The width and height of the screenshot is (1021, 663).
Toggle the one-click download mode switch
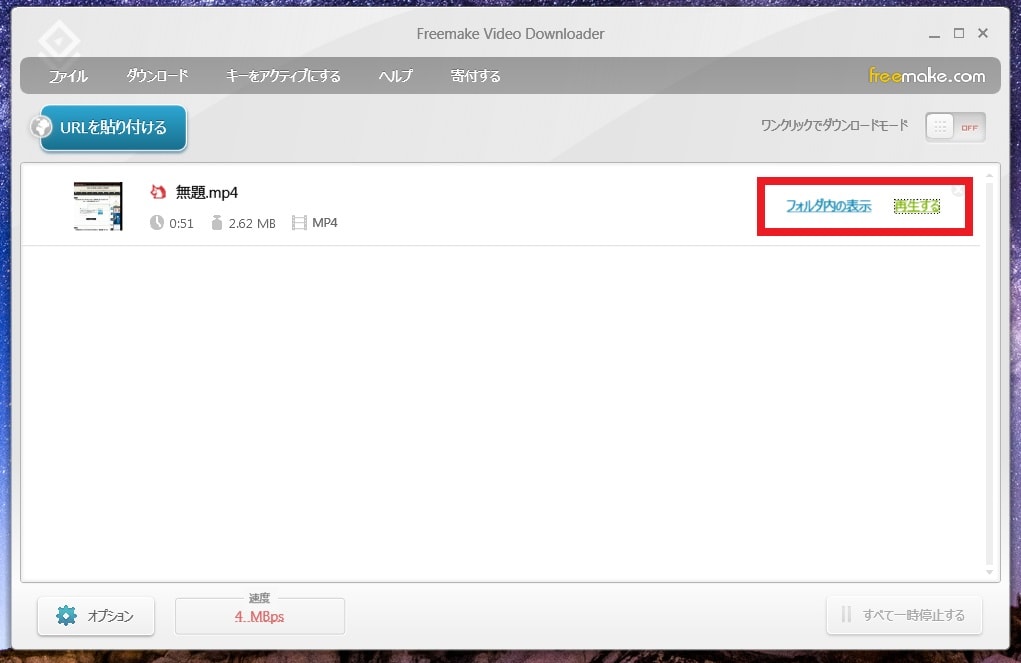[x=955, y=127]
